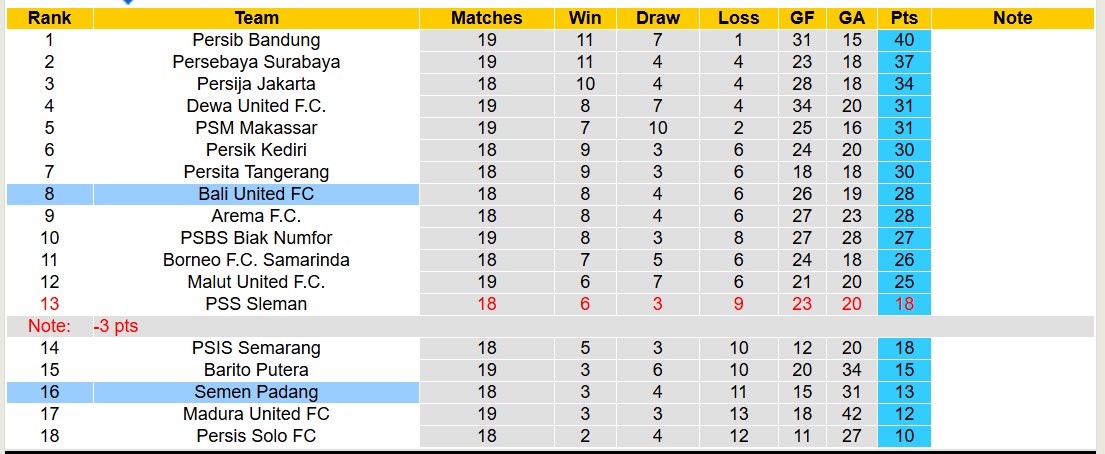Click Persib Bandung's 40 points cell
The width and height of the screenshot is (1105, 454).
[904, 40]
